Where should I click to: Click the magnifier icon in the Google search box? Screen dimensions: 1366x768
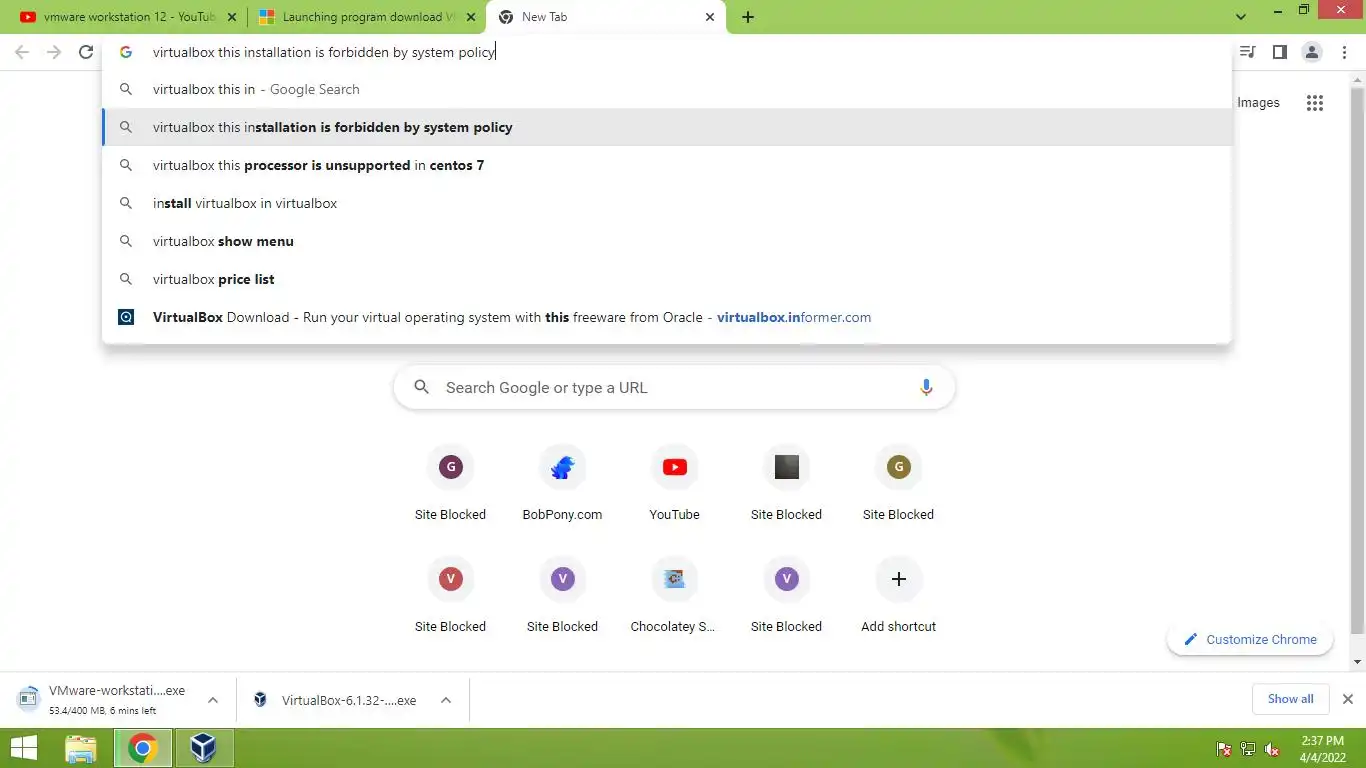click(422, 388)
